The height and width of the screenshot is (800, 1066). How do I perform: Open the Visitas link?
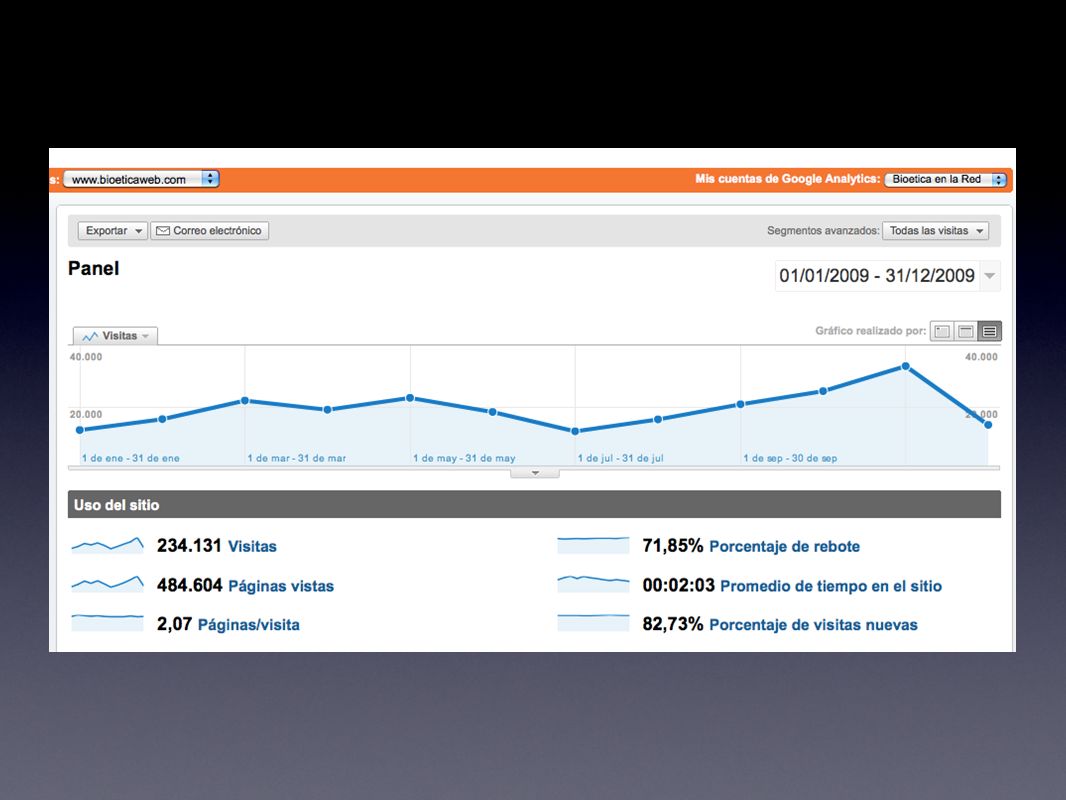point(252,546)
